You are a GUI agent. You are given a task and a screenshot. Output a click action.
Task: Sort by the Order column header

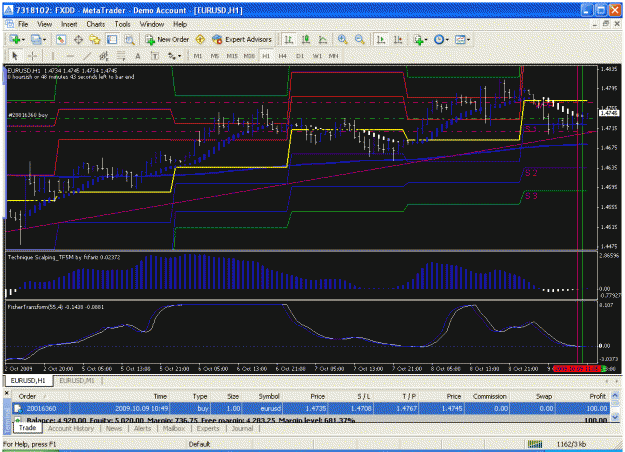coord(28,396)
